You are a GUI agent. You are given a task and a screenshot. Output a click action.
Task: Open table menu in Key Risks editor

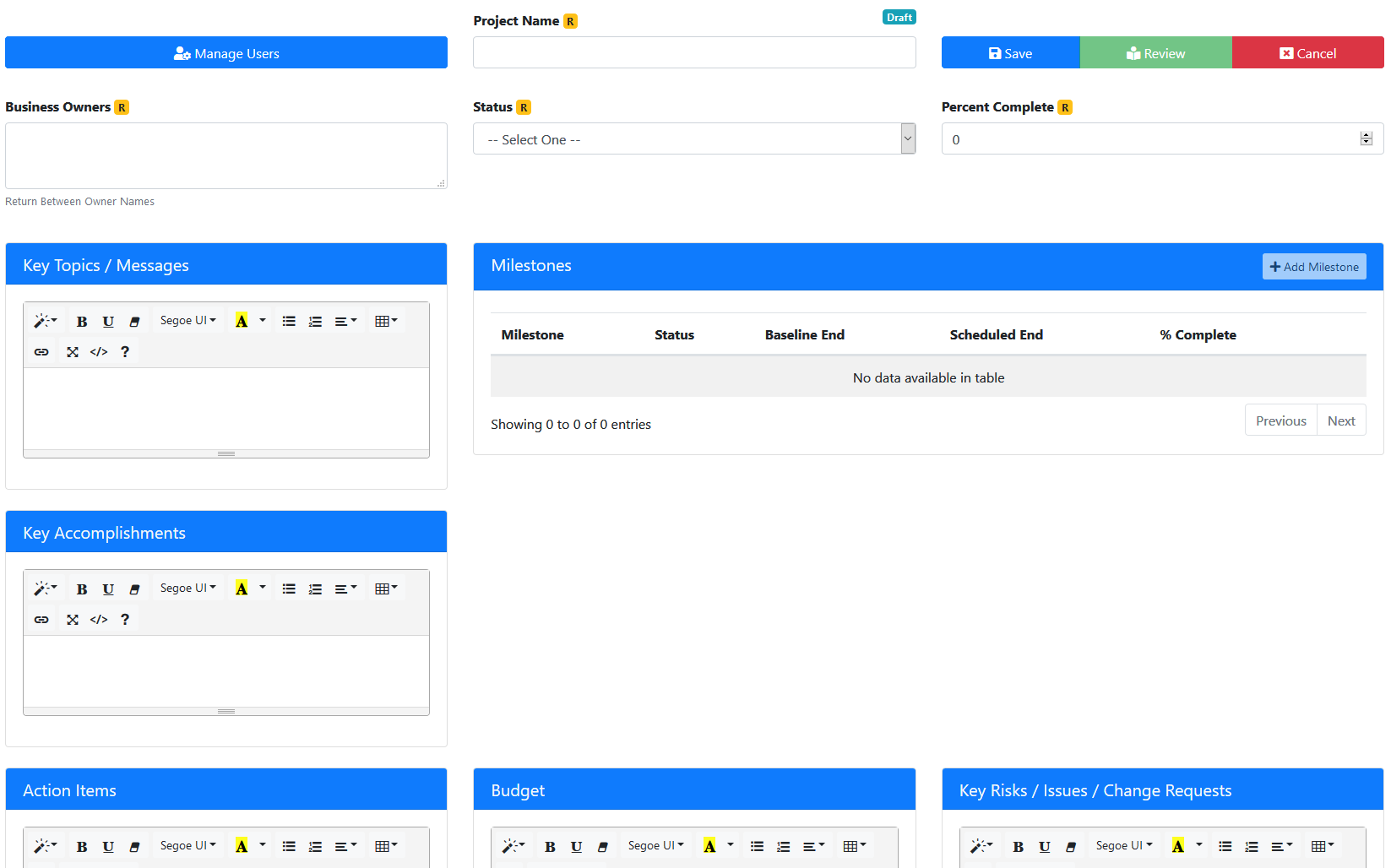click(x=1323, y=846)
